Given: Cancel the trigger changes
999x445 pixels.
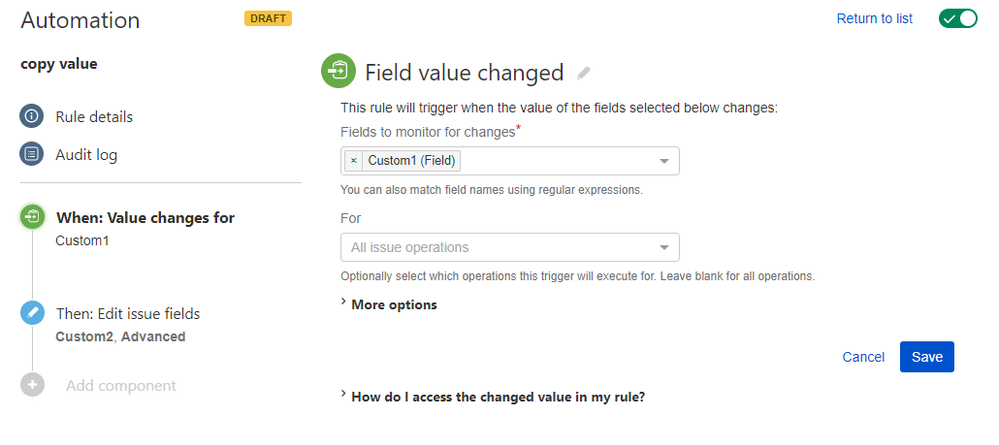Looking at the screenshot, I should coord(863,357).
